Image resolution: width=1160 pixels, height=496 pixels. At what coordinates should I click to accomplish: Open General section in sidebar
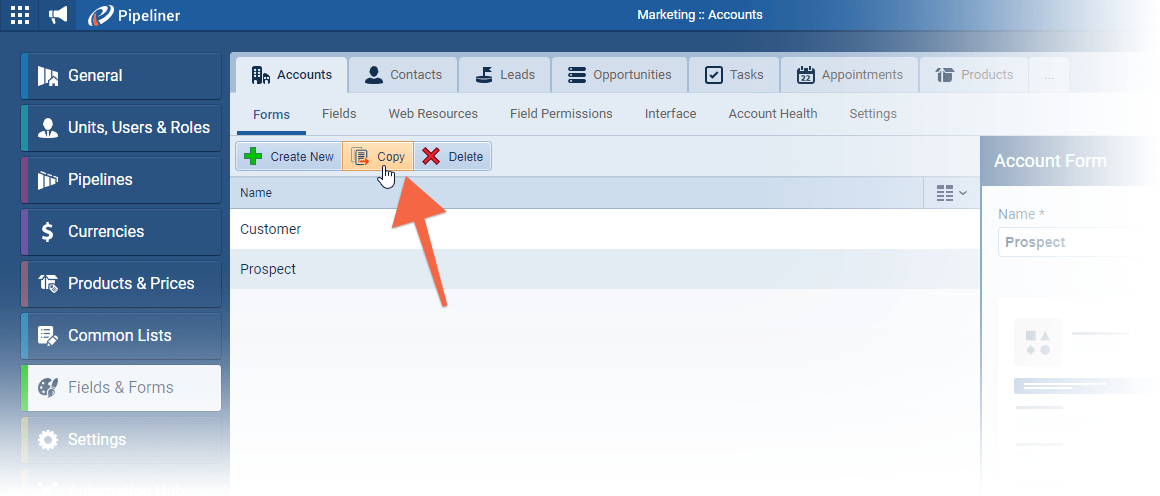click(121, 76)
